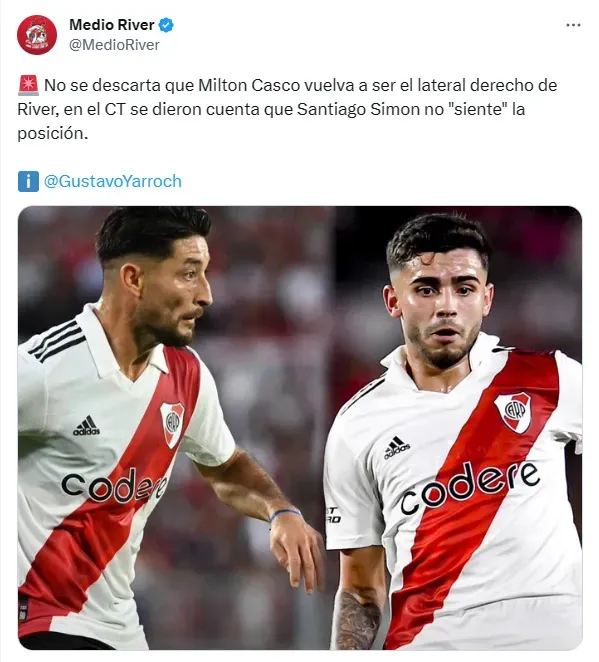Open the @MedioRiver handle link
The image size is (599, 662).
point(114,45)
